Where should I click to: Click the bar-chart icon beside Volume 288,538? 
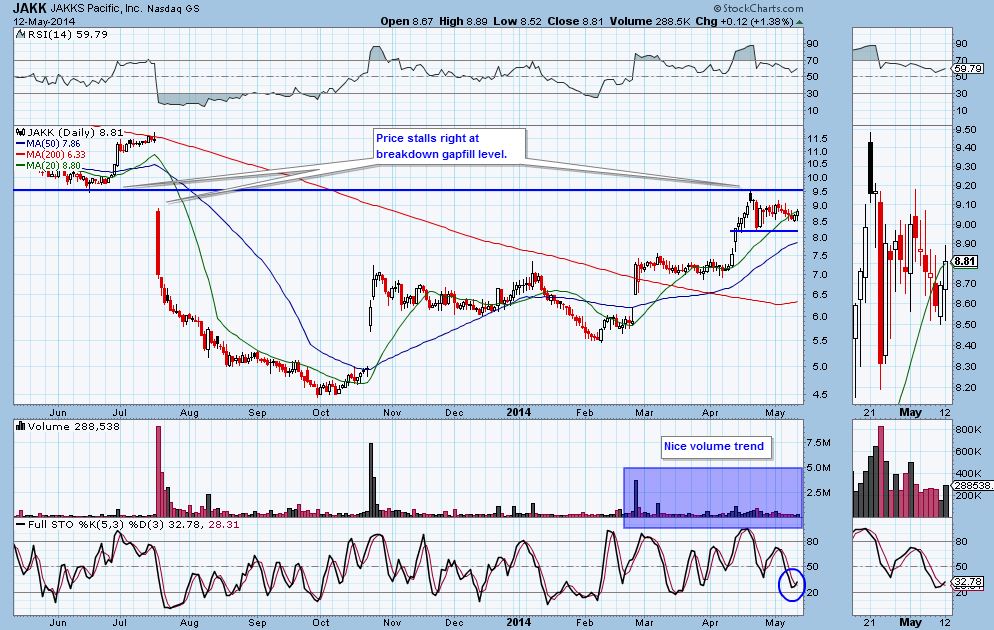[21, 427]
